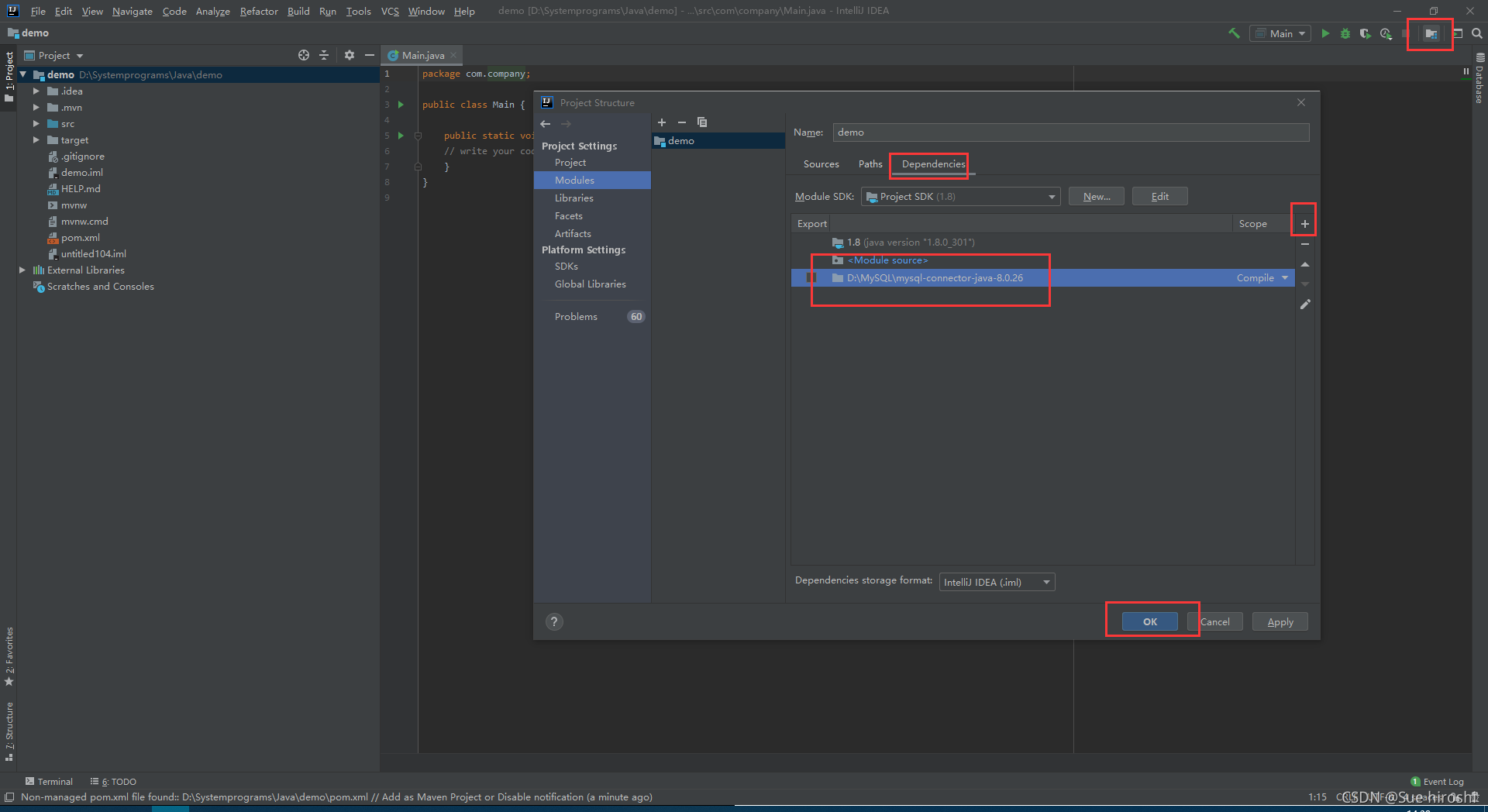The image size is (1488, 812).
Task: Switch to the Sources tab
Action: (821, 164)
